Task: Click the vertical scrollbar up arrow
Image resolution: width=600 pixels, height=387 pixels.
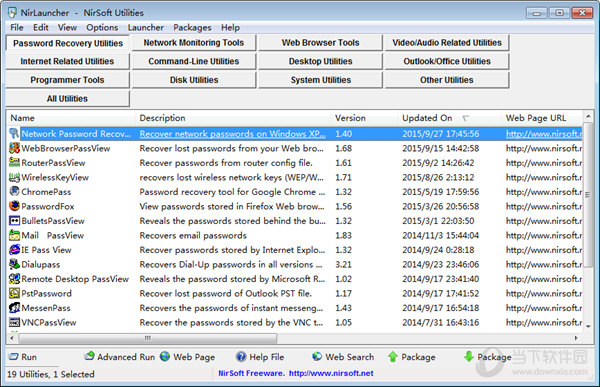Action: 588,116
